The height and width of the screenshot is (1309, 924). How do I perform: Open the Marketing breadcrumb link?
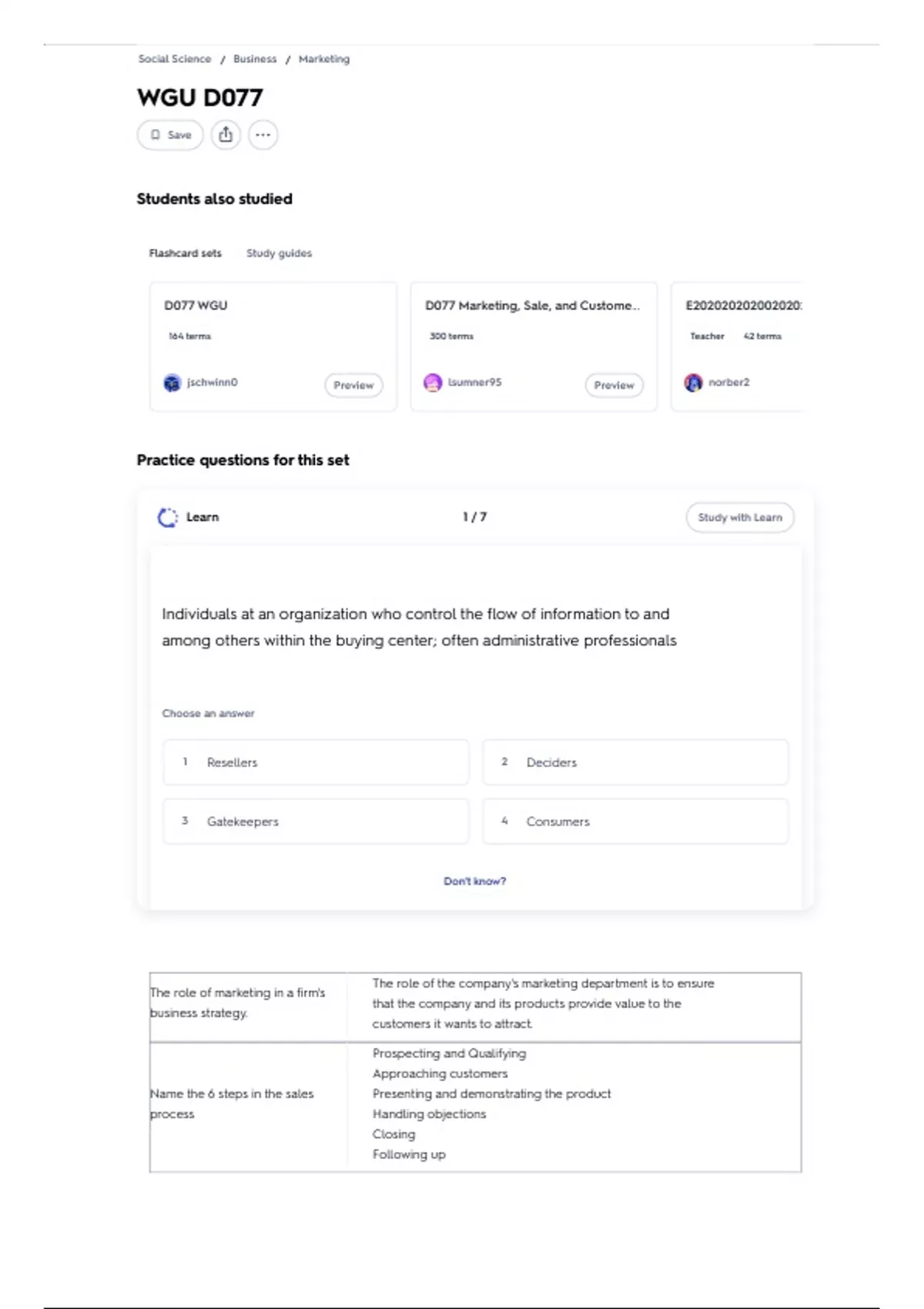(324, 59)
